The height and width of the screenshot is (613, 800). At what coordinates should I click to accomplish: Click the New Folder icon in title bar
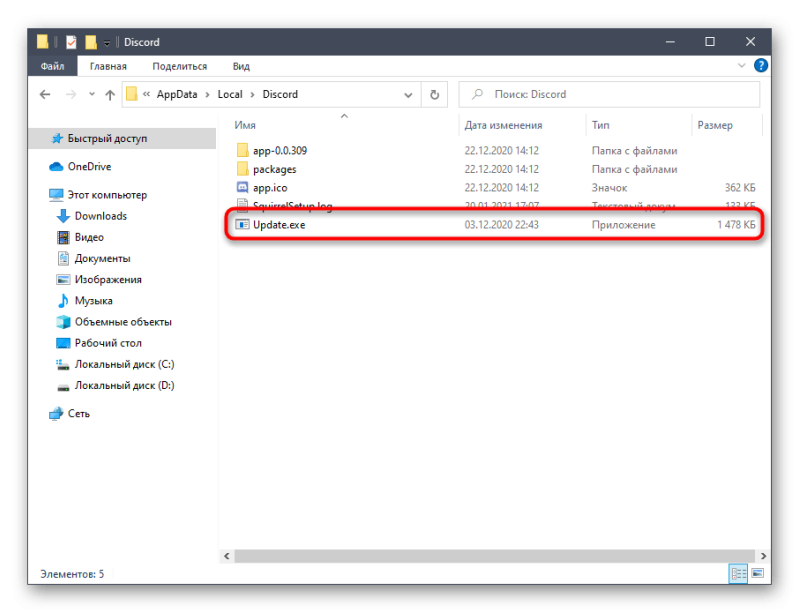(x=91, y=42)
